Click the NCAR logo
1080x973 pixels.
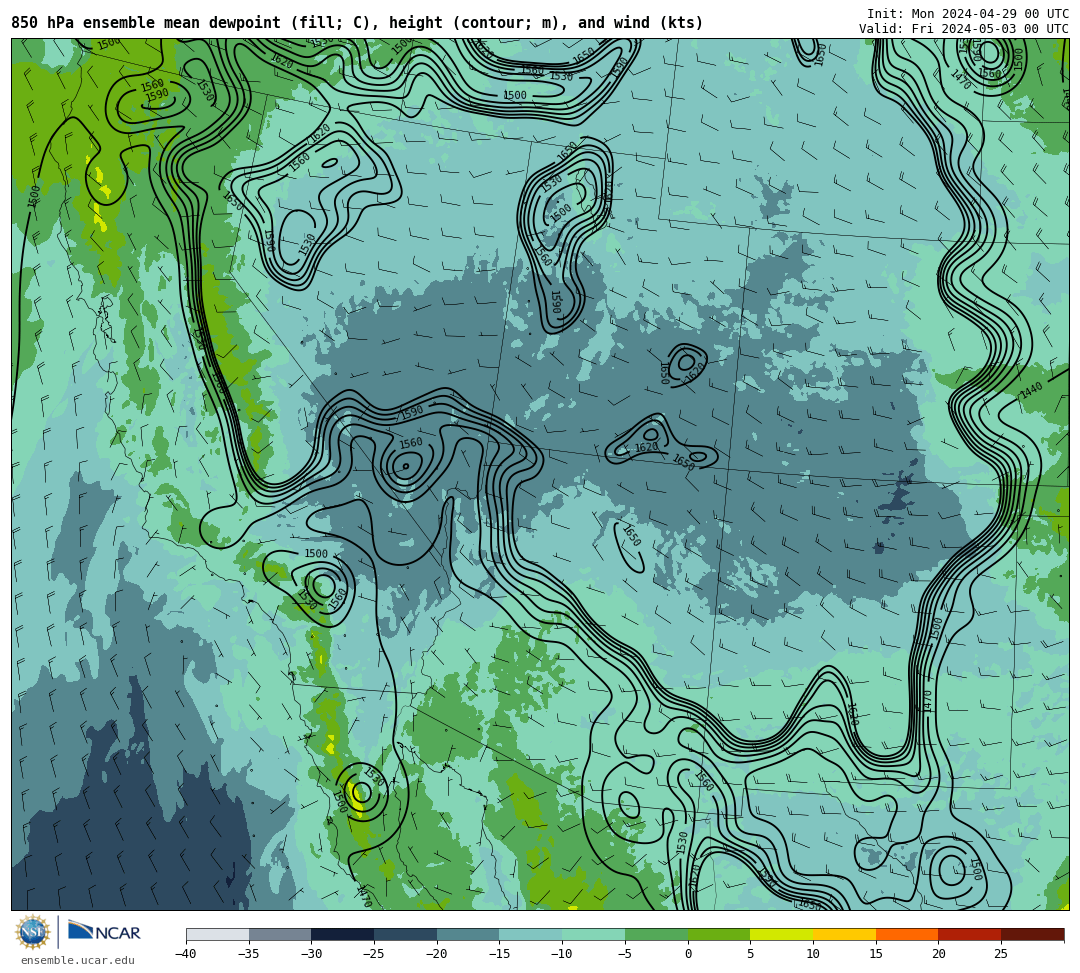(x=104, y=932)
